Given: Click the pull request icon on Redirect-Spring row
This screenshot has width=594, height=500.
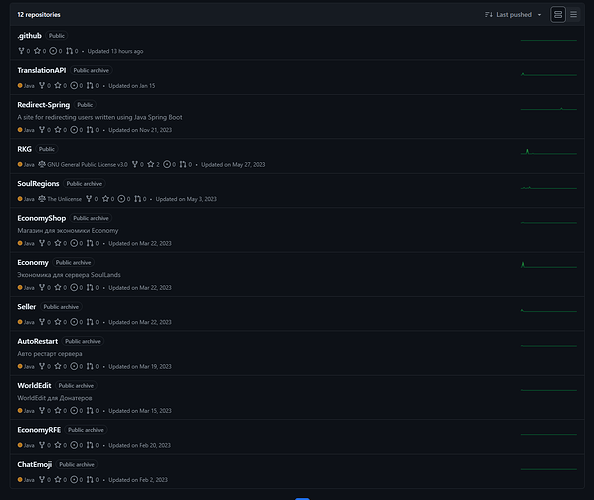Looking at the screenshot, I should [x=90, y=130].
